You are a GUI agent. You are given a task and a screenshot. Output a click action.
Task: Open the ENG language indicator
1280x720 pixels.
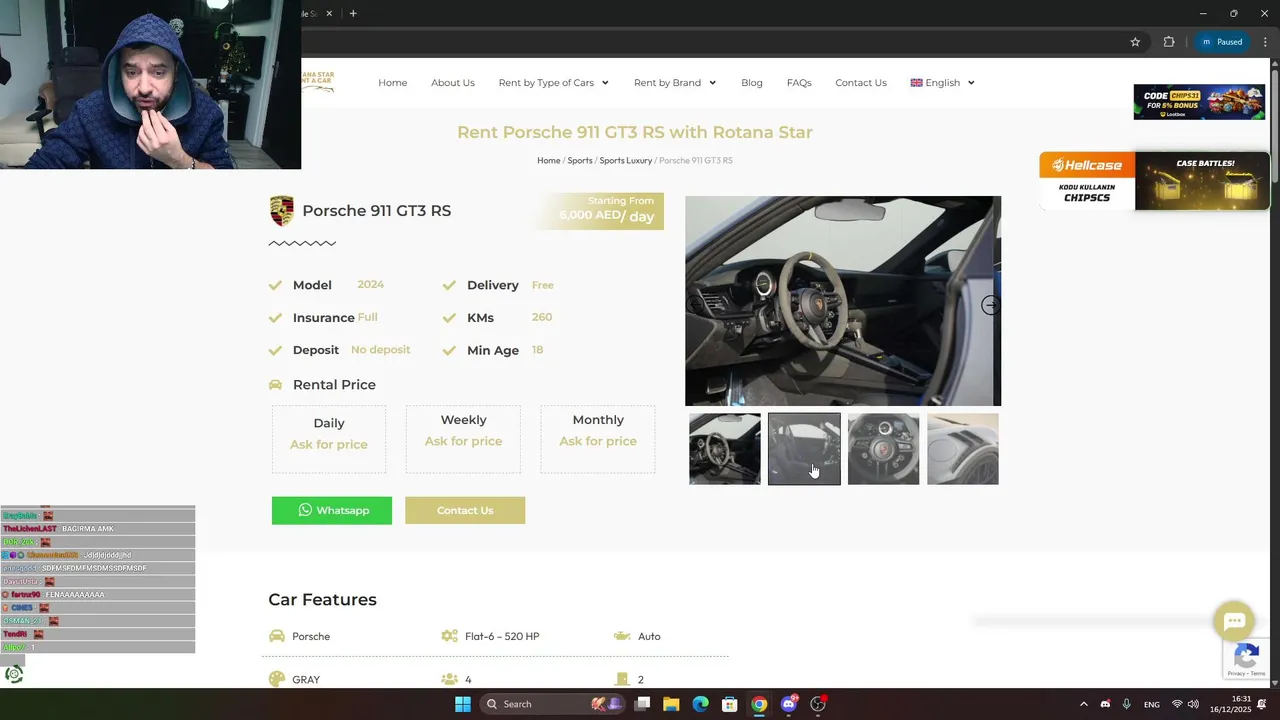click(x=1152, y=704)
